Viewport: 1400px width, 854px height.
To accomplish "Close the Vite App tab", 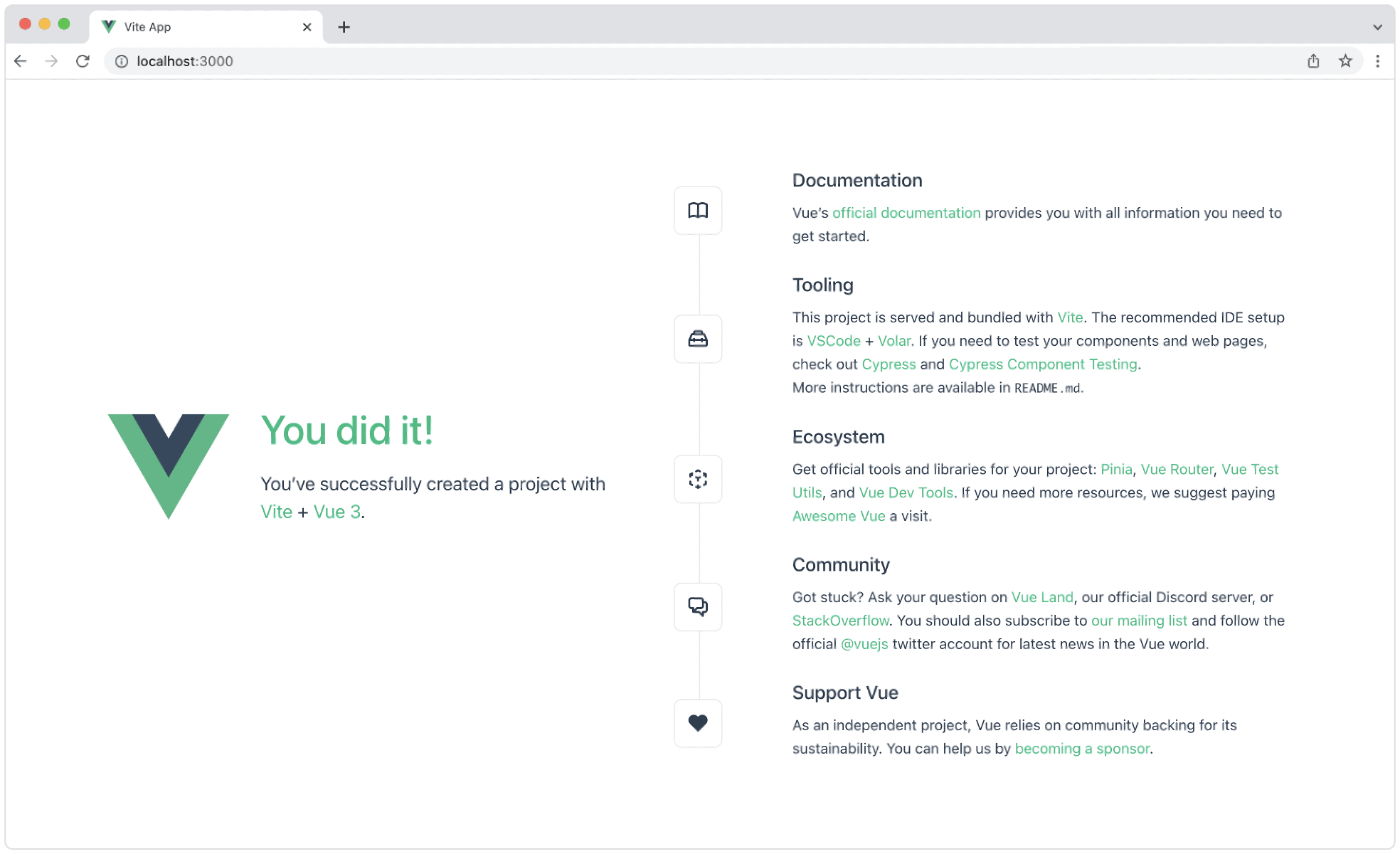I will click(x=307, y=27).
